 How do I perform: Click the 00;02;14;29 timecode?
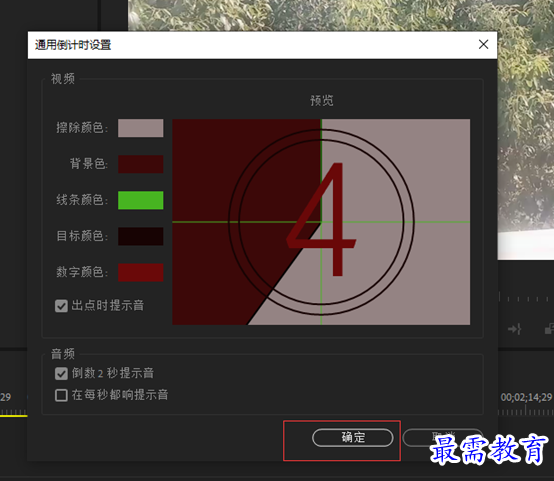click(x=526, y=397)
